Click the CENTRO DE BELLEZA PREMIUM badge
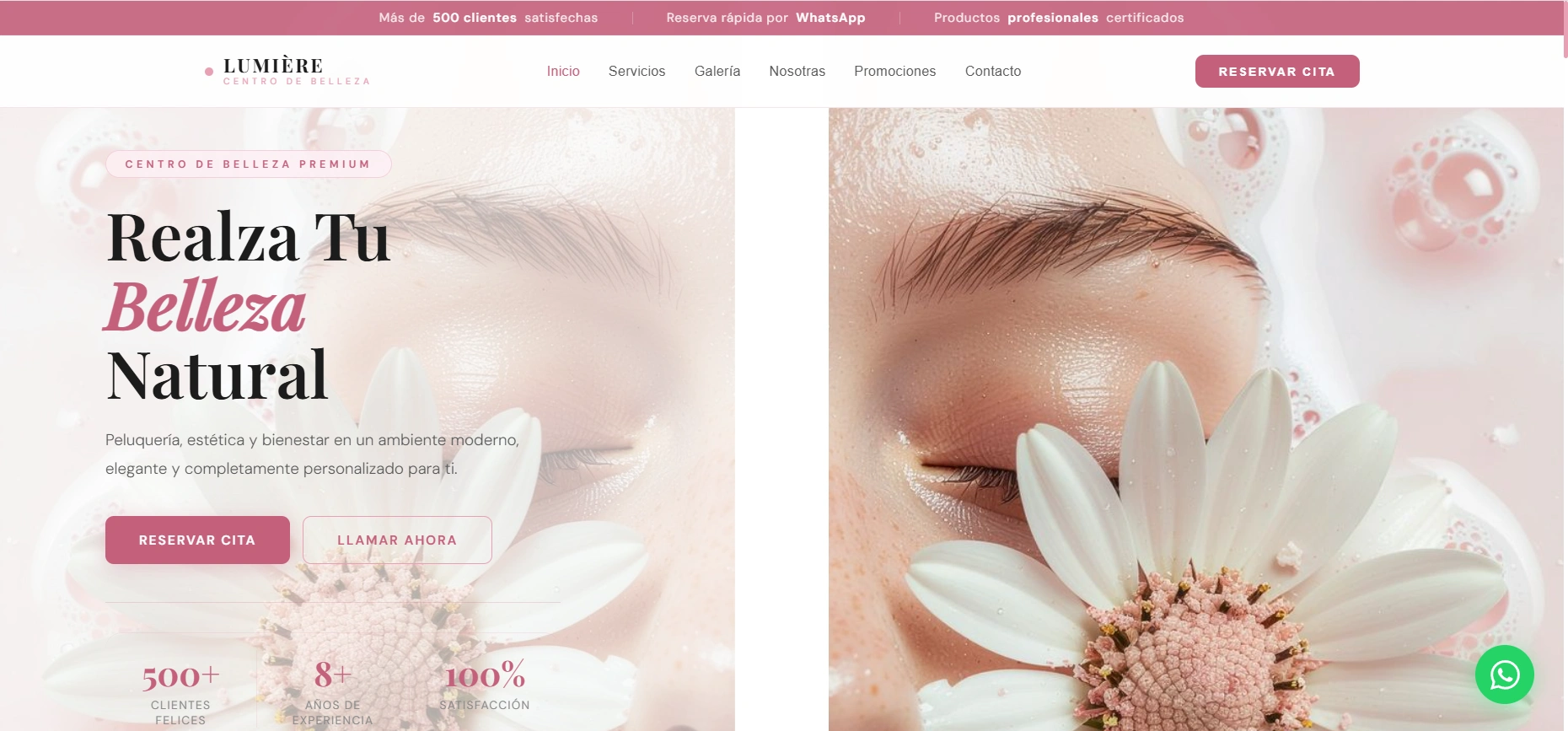 (248, 164)
